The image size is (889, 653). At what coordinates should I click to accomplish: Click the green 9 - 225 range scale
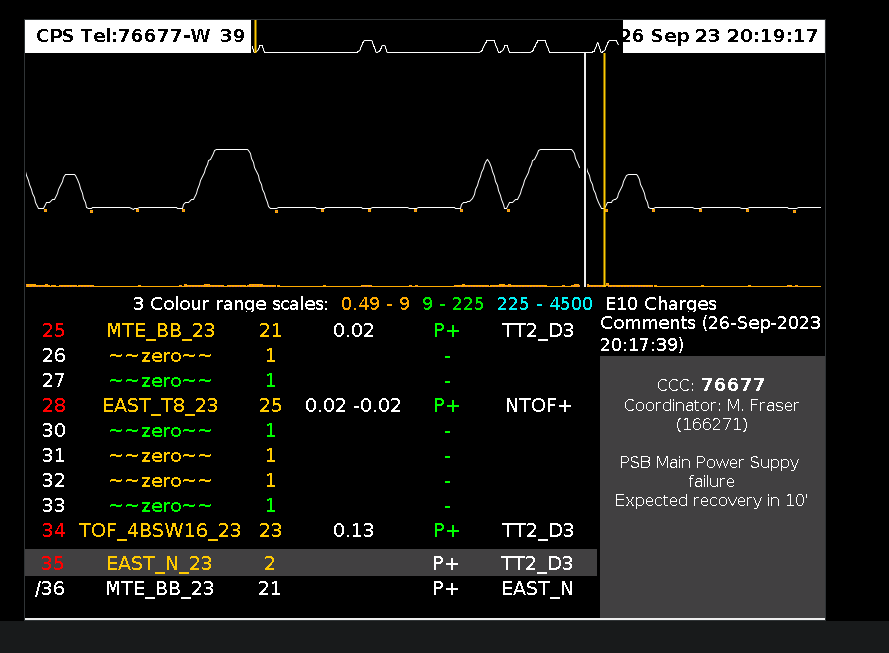click(x=453, y=304)
